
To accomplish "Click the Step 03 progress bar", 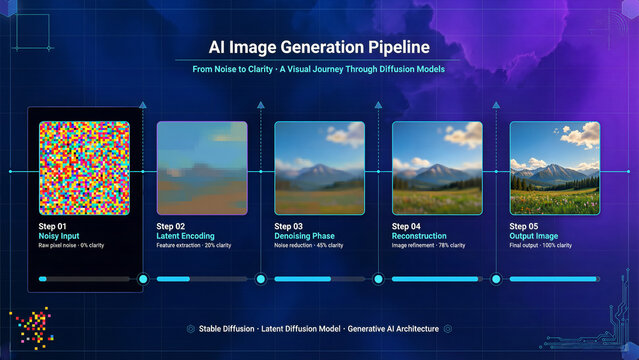I will [x=320, y=279].
